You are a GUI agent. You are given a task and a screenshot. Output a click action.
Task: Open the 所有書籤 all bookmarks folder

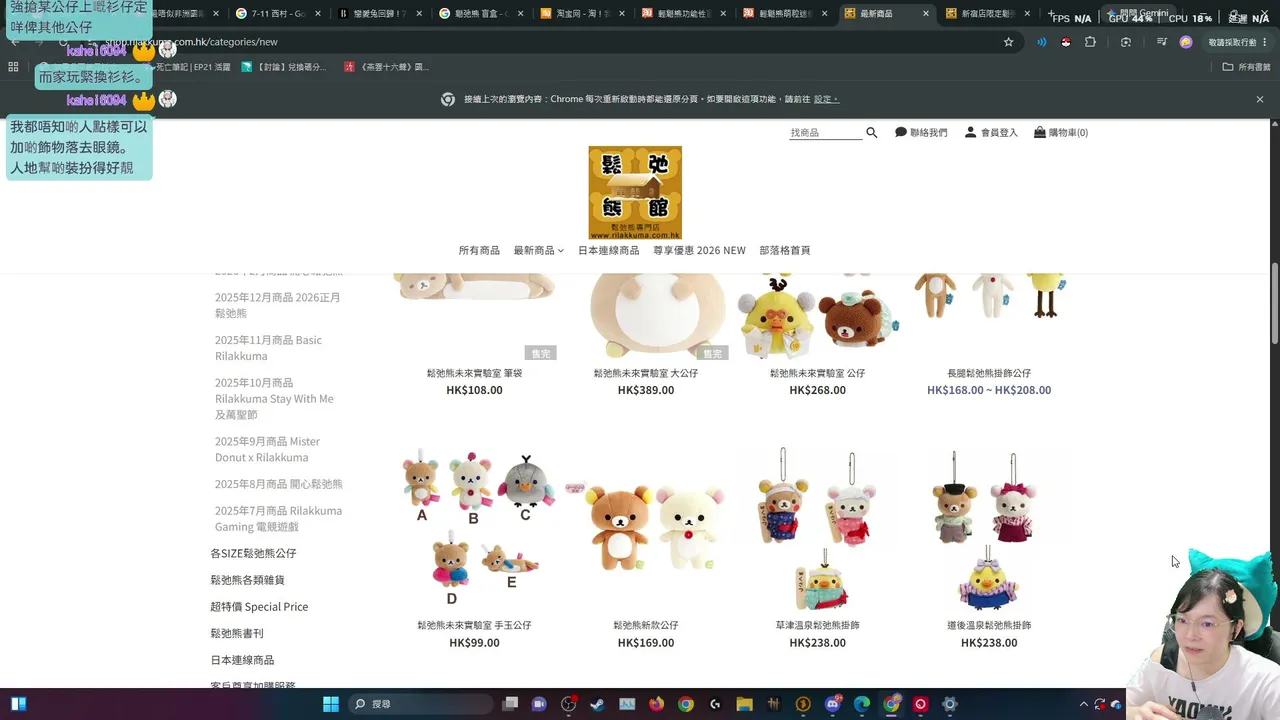pyautogui.click(x=1247, y=67)
